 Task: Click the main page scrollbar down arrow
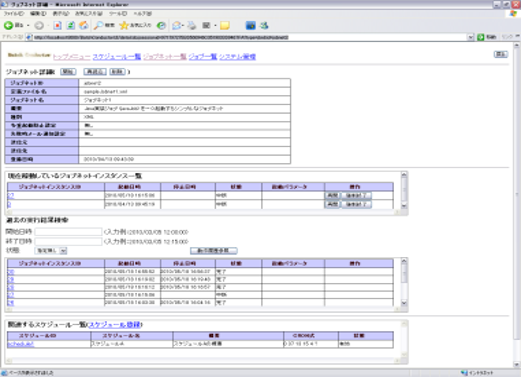point(516,364)
